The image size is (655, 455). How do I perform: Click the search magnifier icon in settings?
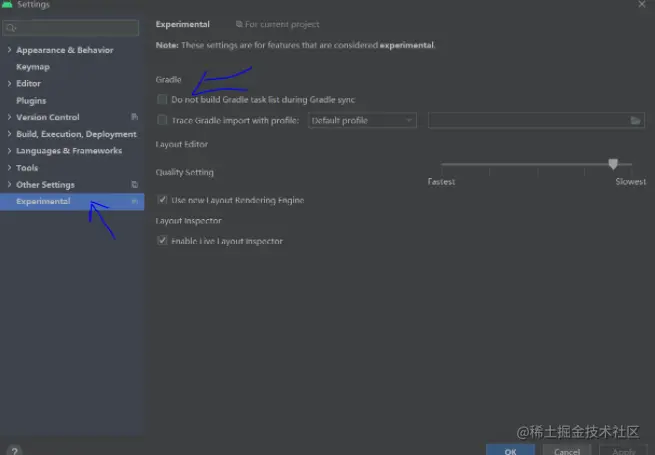click(x=11, y=28)
